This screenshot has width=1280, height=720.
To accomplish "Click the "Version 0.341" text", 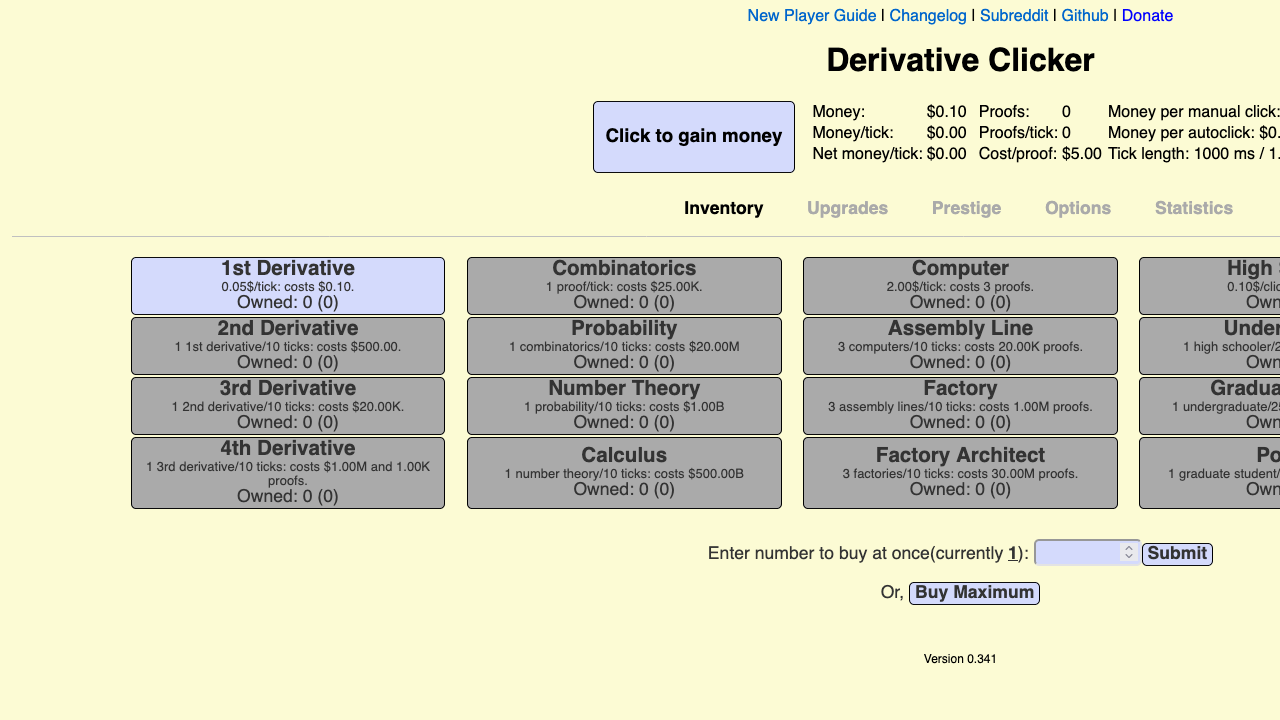I will pyautogui.click(x=960, y=659).
